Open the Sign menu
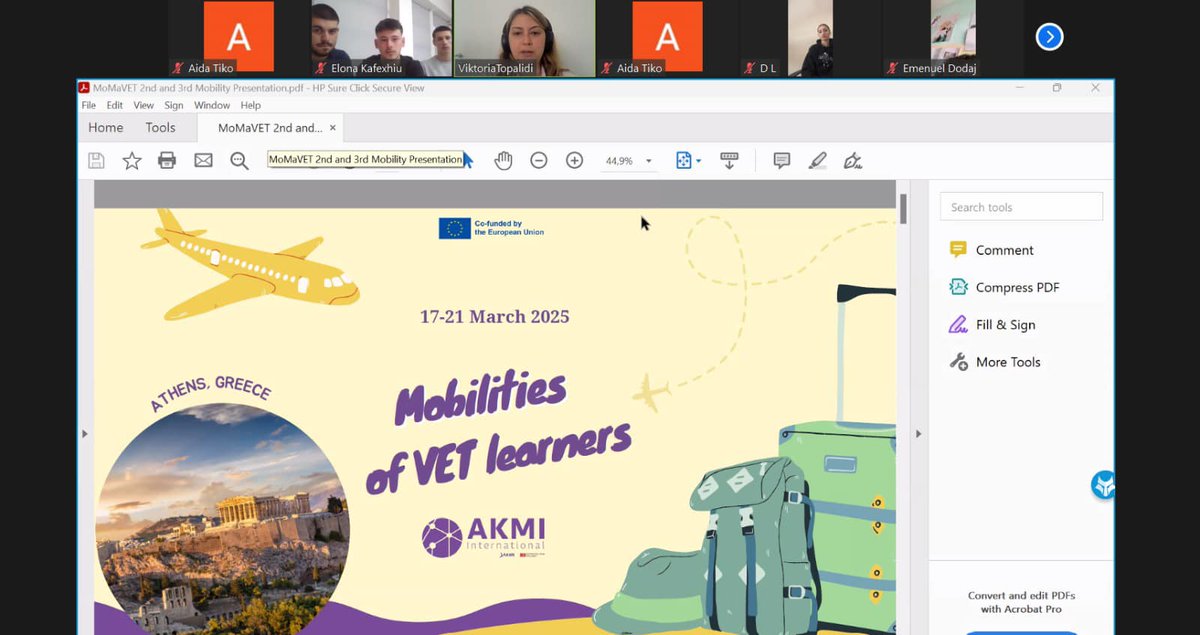The width and height of the screenshot is (1200, 635). (x=174, y=105)
